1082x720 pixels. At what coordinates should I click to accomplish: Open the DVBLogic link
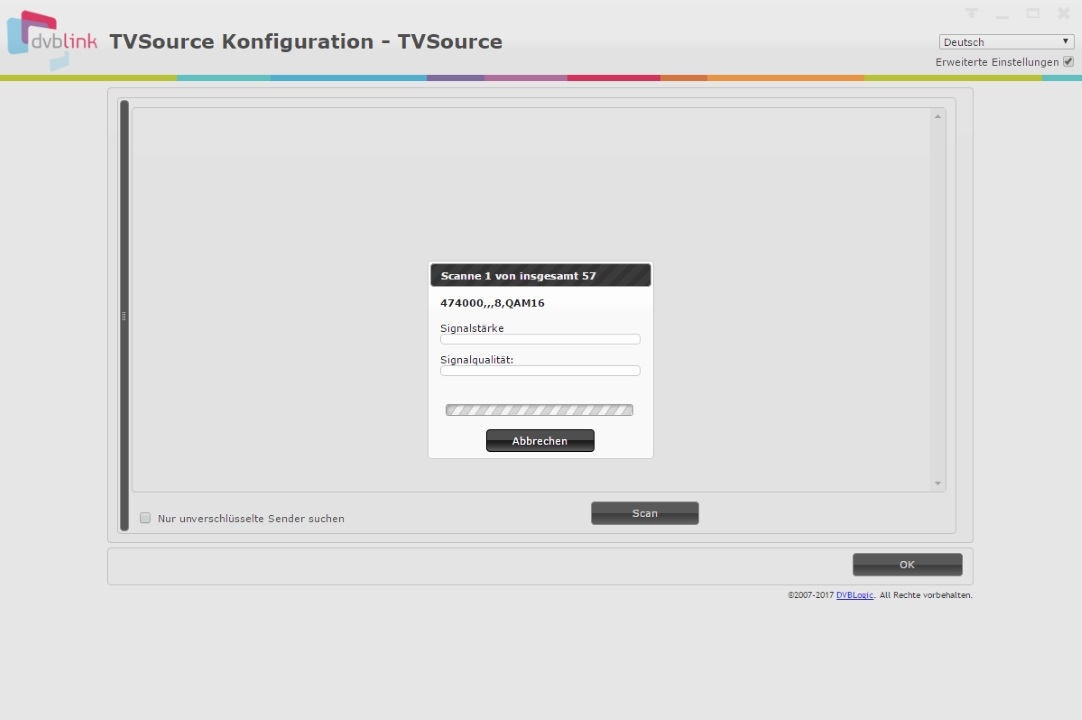tap(854, 595)
